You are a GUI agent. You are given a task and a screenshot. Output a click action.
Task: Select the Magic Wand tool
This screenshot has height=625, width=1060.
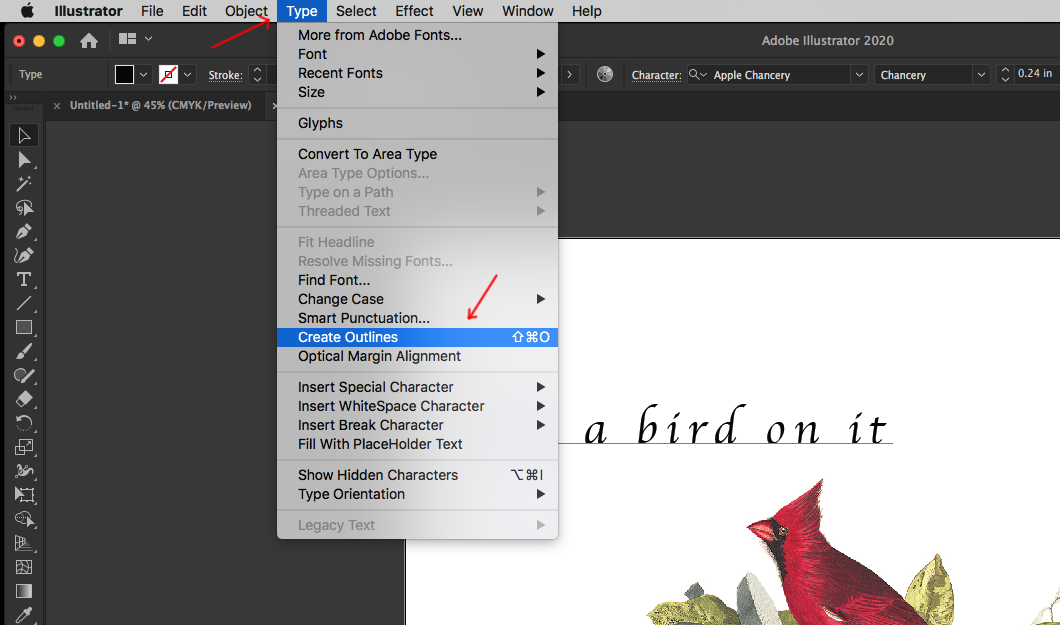(x=25, y=184)
